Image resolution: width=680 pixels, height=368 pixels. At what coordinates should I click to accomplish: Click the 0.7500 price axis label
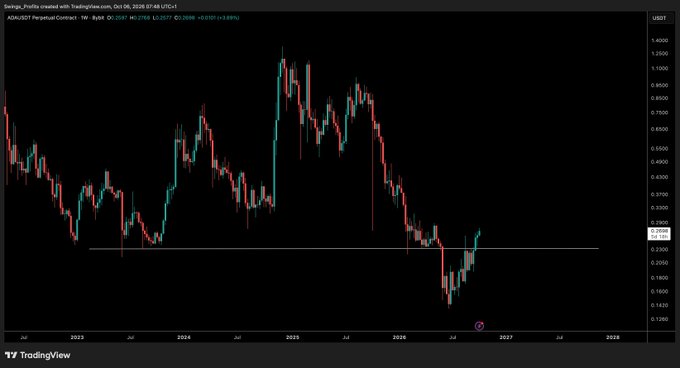pos(660,113)
